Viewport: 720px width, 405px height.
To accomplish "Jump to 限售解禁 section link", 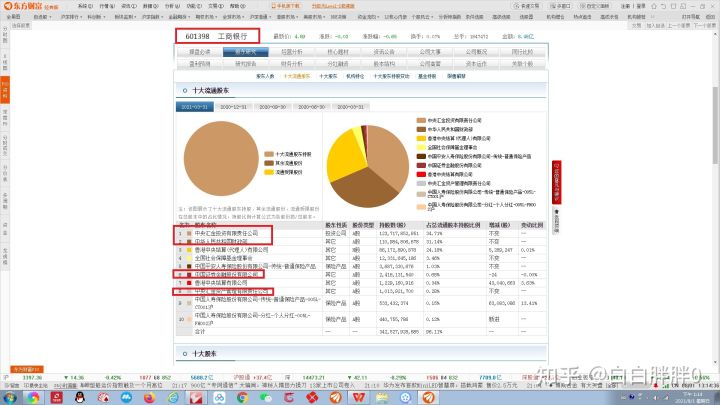I will click(456, 76).
